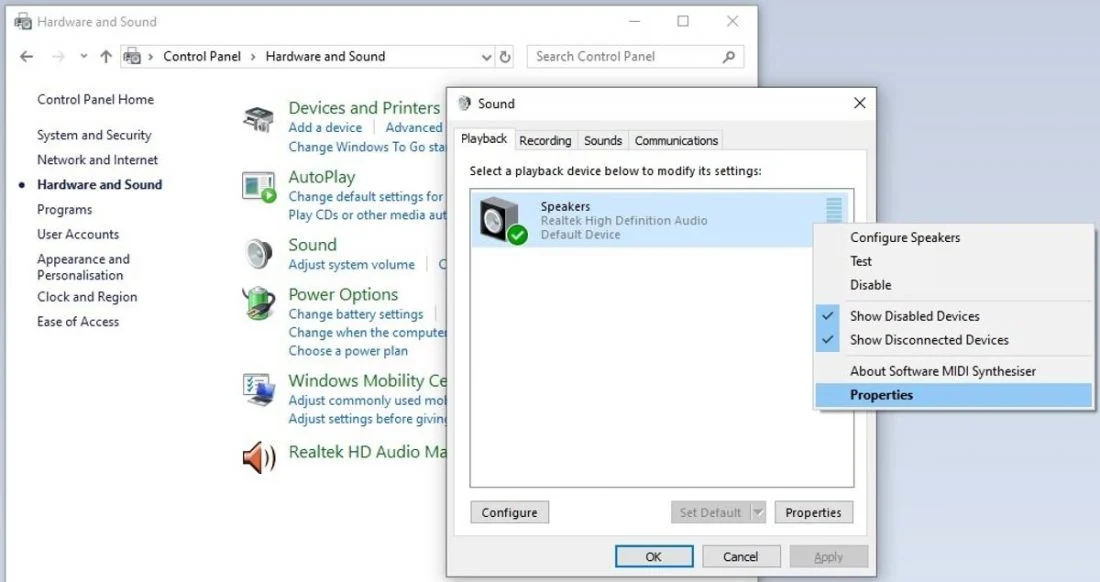Image resolution: width=1100 pixels, height=582 pixels.
Task: Click the Devices and Printers icon
Action: pyautogui.click(x=258, y=119)
